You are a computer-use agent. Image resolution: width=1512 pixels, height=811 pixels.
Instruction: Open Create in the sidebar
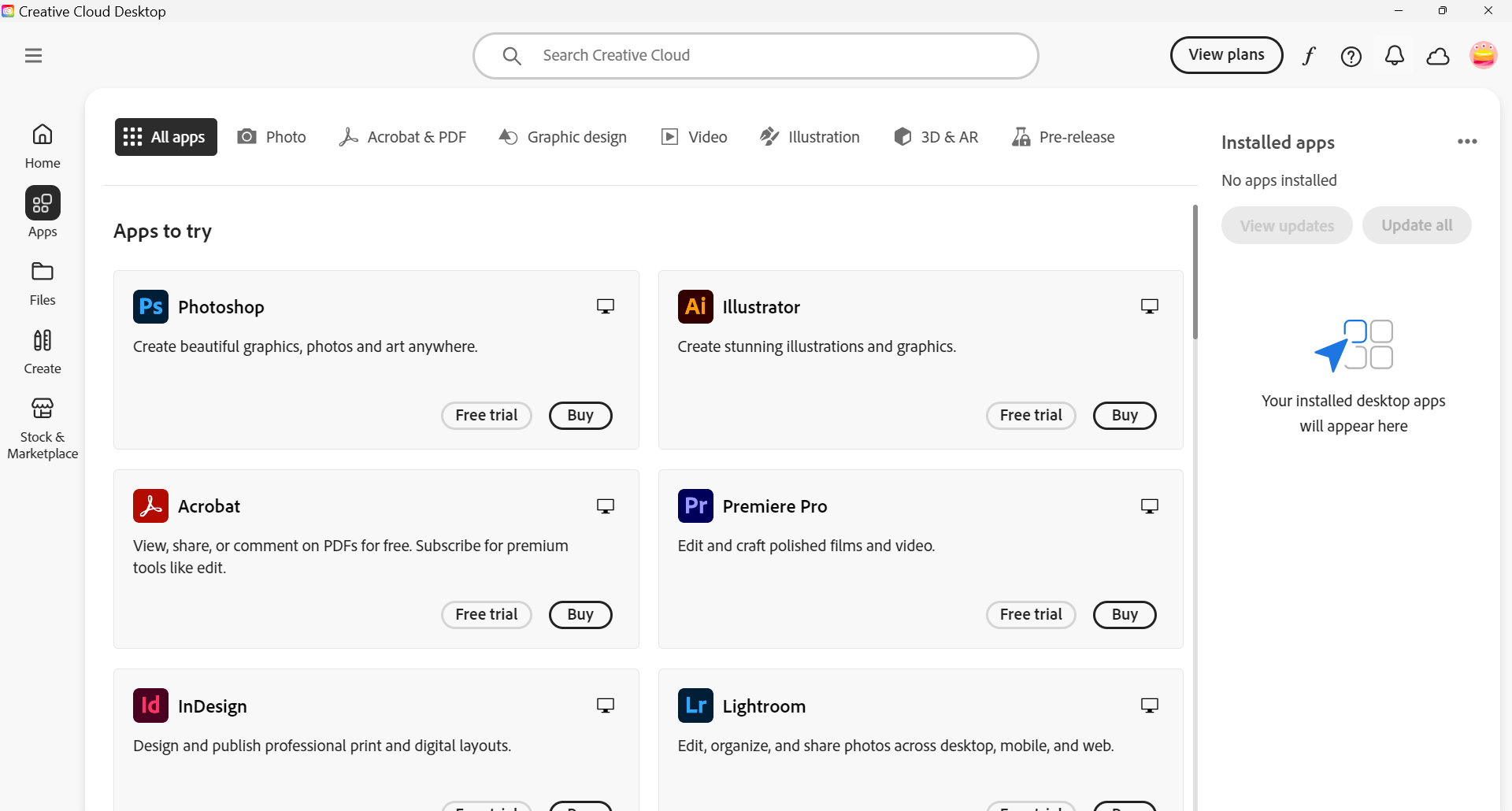(x=43, y=350)
